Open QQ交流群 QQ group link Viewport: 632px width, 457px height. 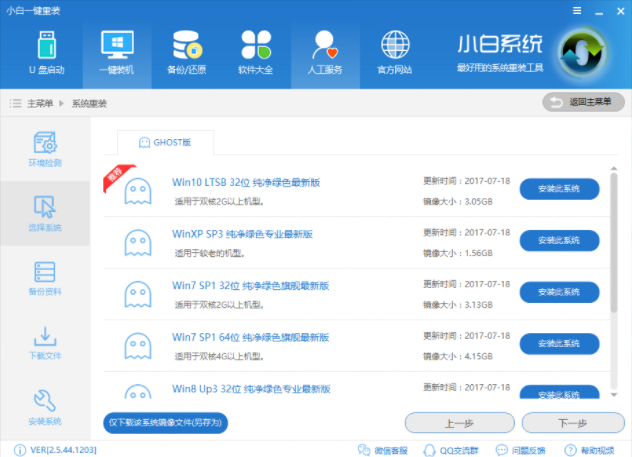[x=451, y=450]
